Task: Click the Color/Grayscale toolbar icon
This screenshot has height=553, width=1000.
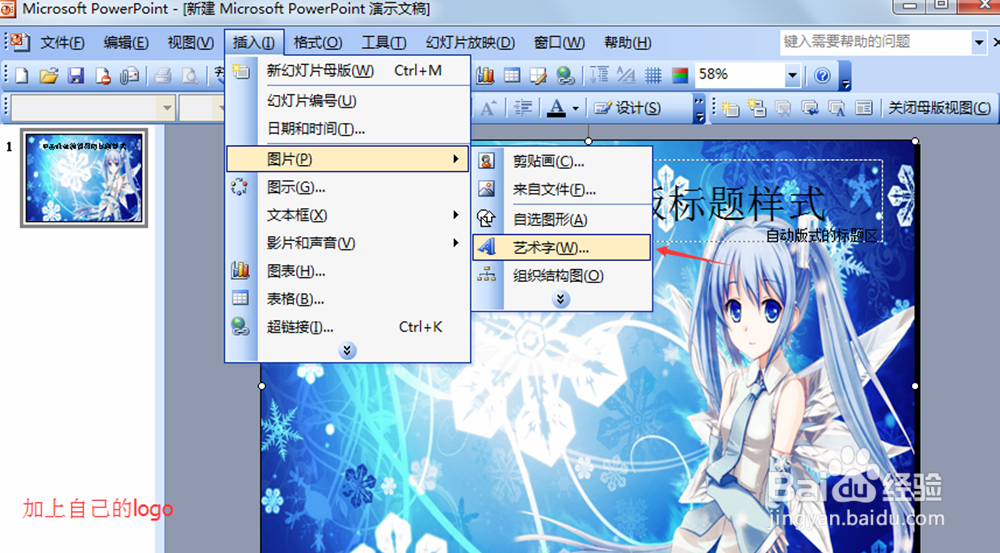Action: click(680, 75)
